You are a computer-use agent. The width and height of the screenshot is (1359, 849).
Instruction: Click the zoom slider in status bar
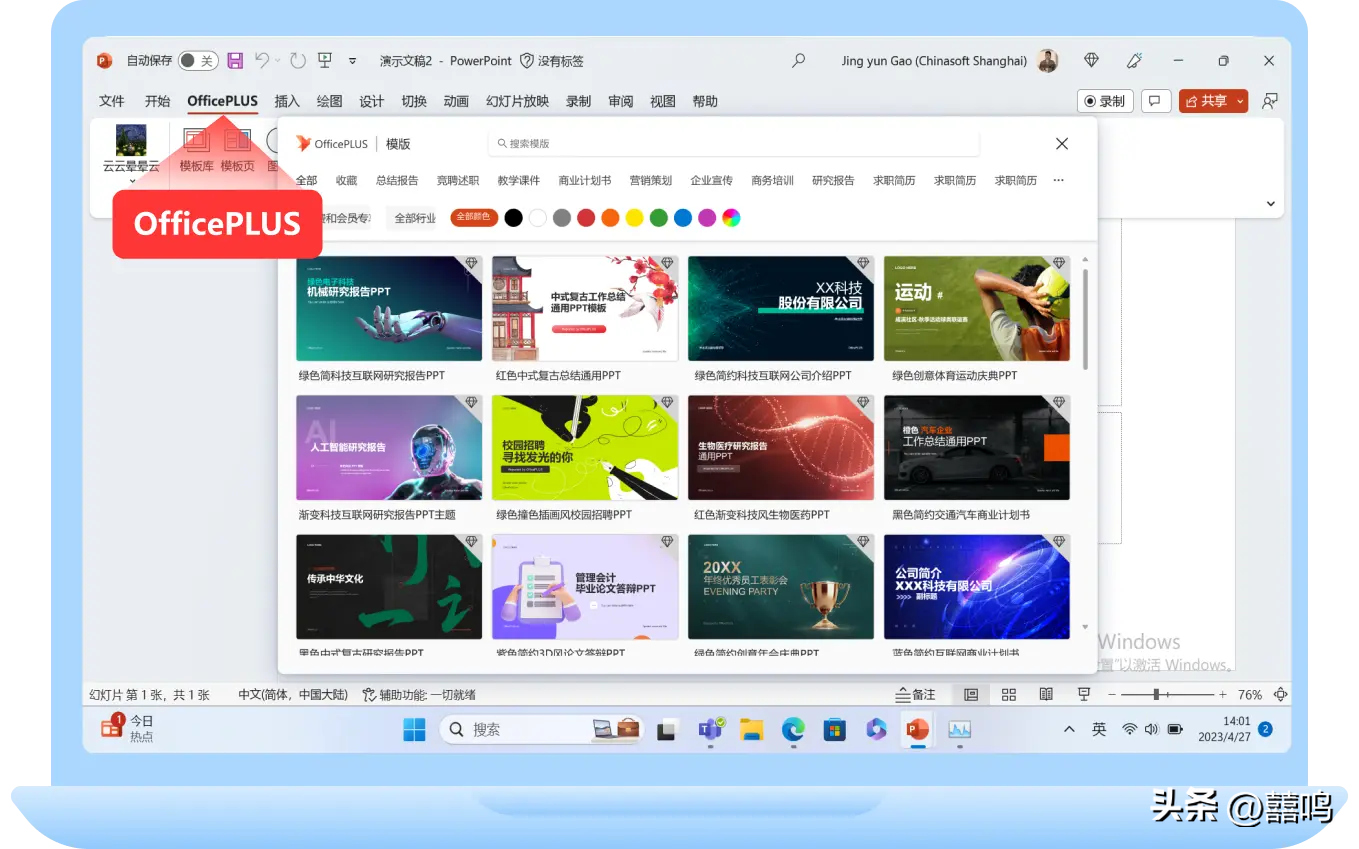(1166, 694)
